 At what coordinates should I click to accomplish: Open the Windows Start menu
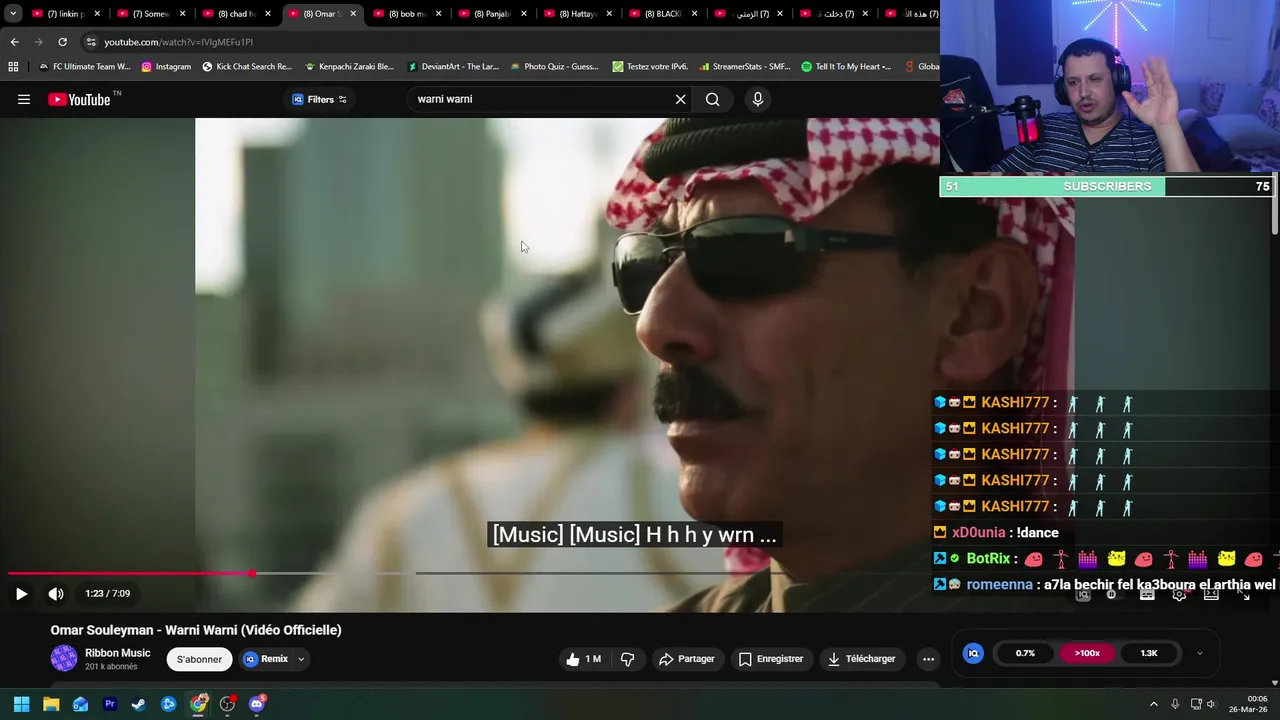pos(21,704)
